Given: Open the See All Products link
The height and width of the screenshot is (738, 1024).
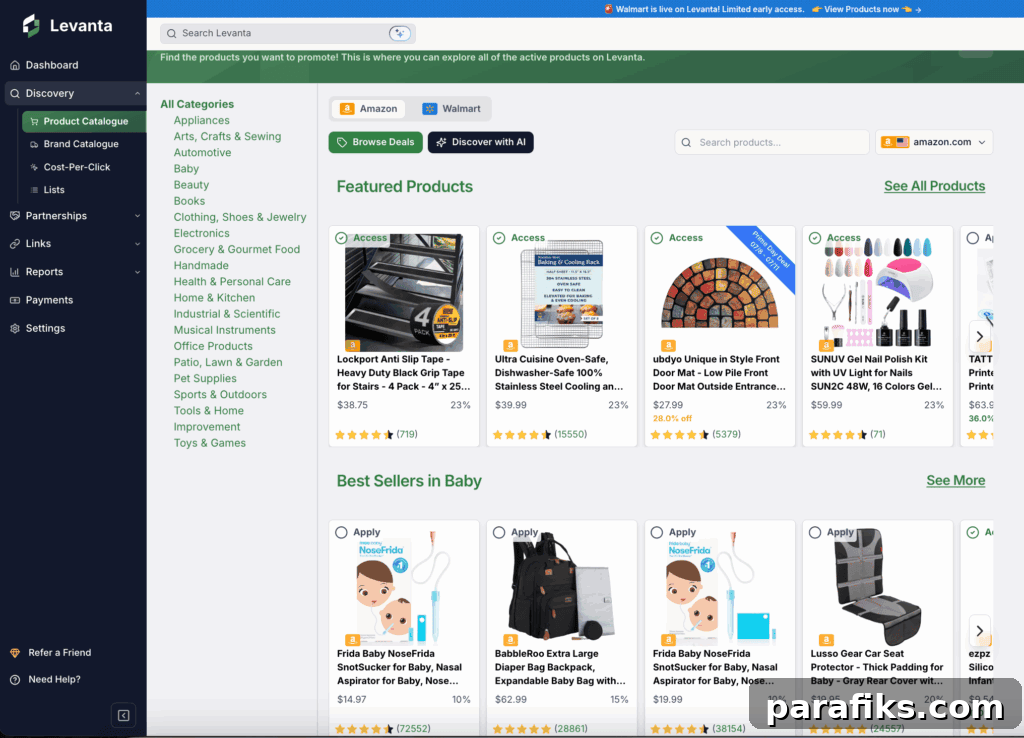Looking at the screenshot, I should click(935, 186).
